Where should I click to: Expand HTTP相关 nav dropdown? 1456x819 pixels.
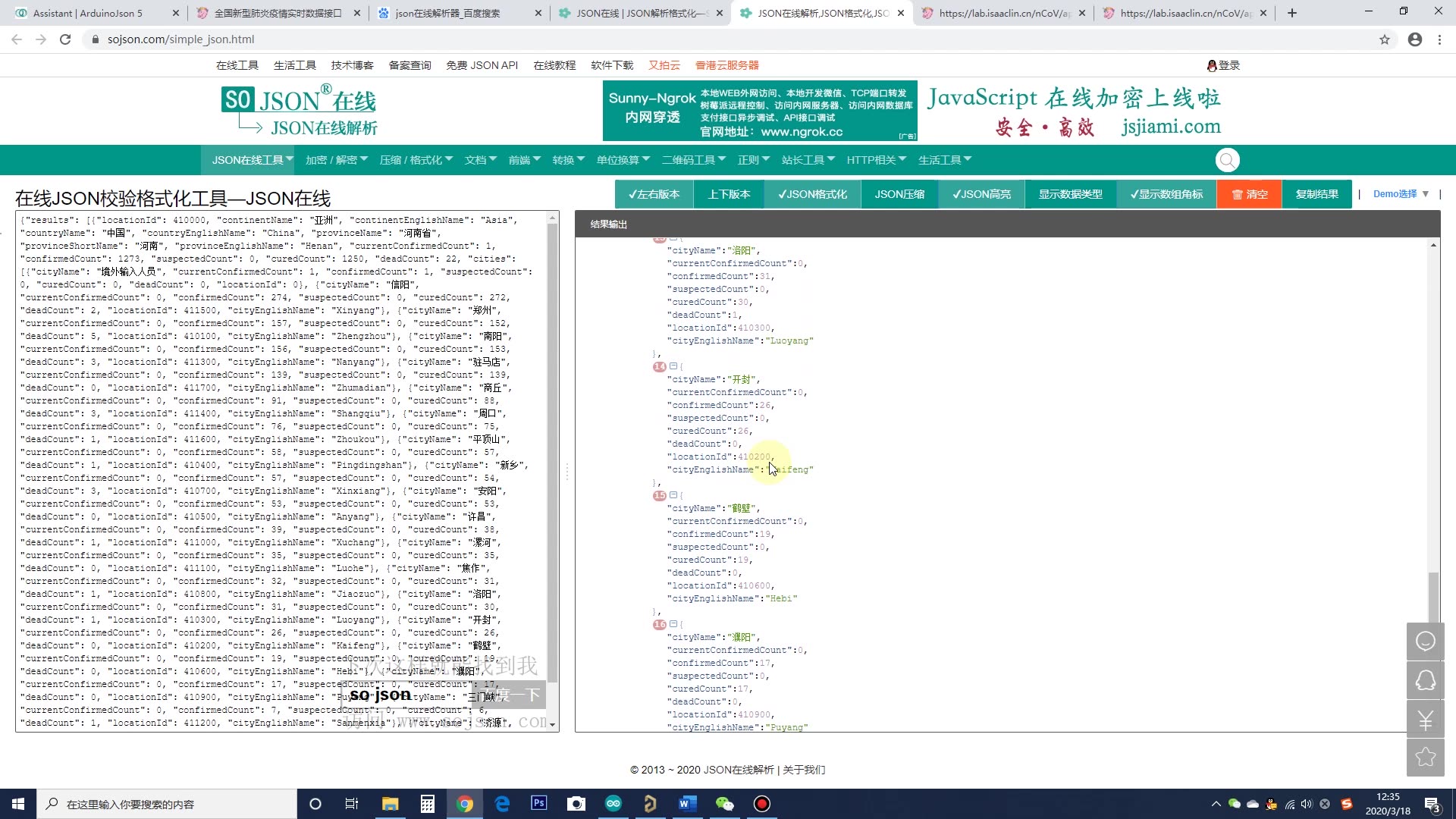click(x=876, y=160)
